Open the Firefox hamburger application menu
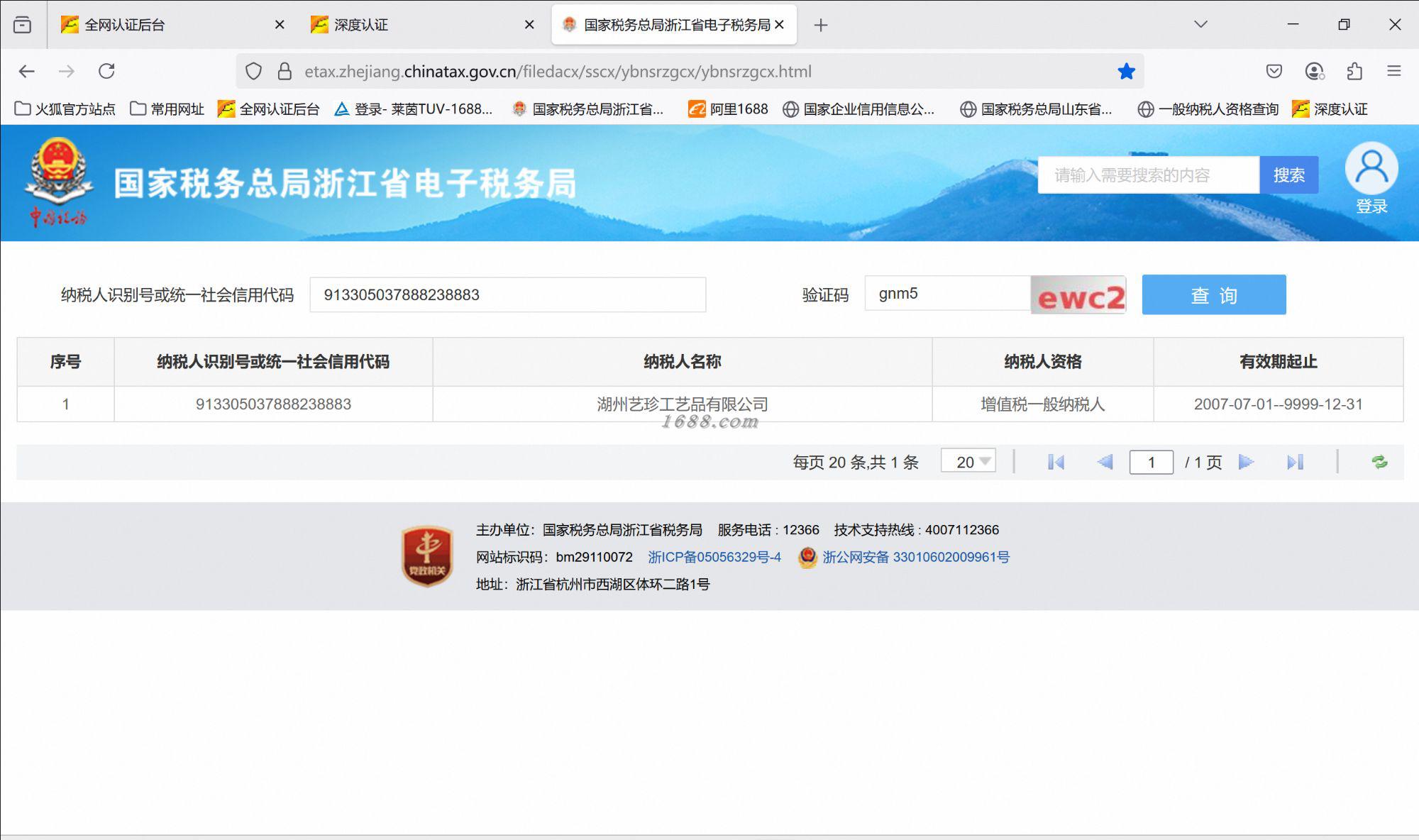Viewport: 1419px width, 840px height. [1393, 71]
